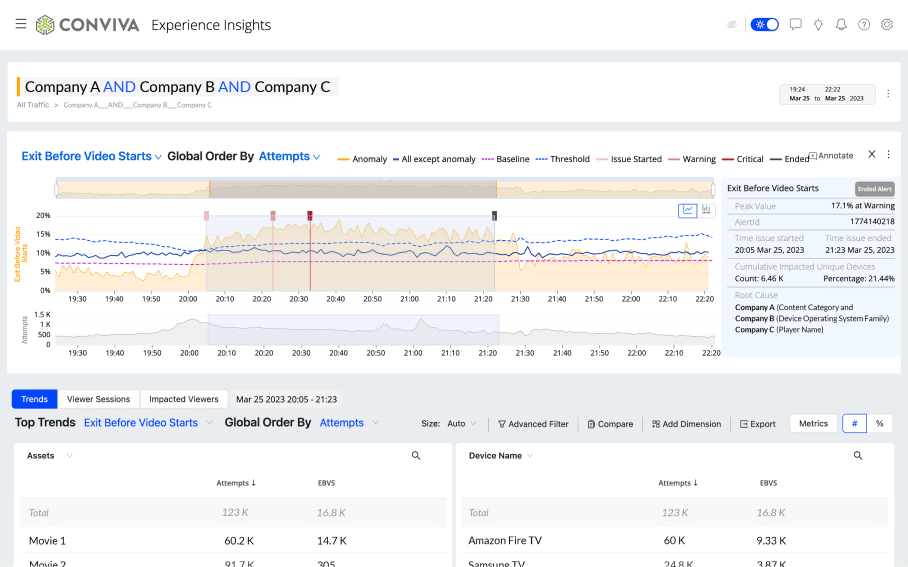Expand chart Global Order By Attempts dropdown
Image resolution: width=908 pixels, height=567 pixels.
click(290, 156)
